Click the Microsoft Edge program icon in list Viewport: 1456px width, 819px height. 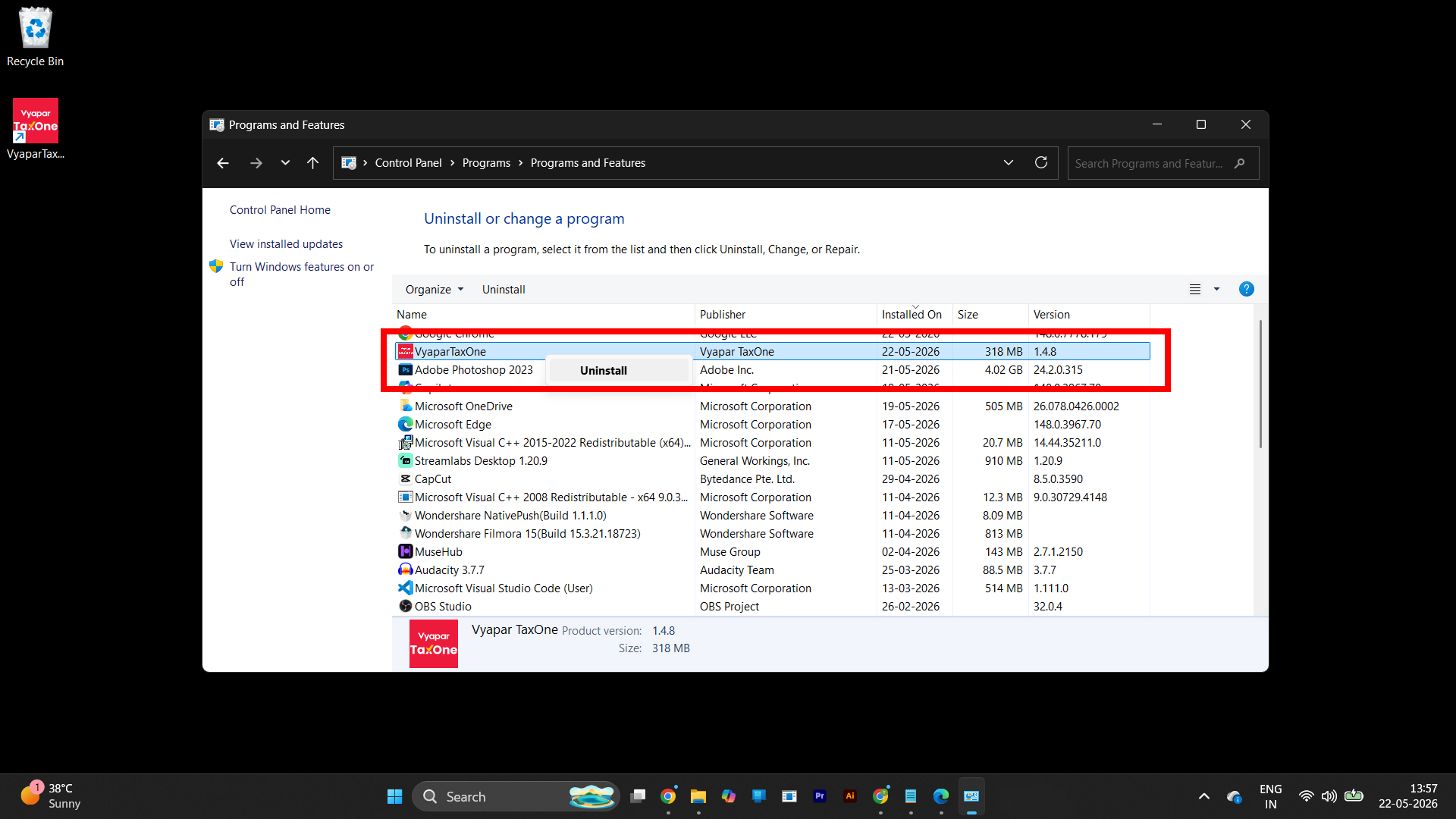pyautogui.click(x=406, y=425)
